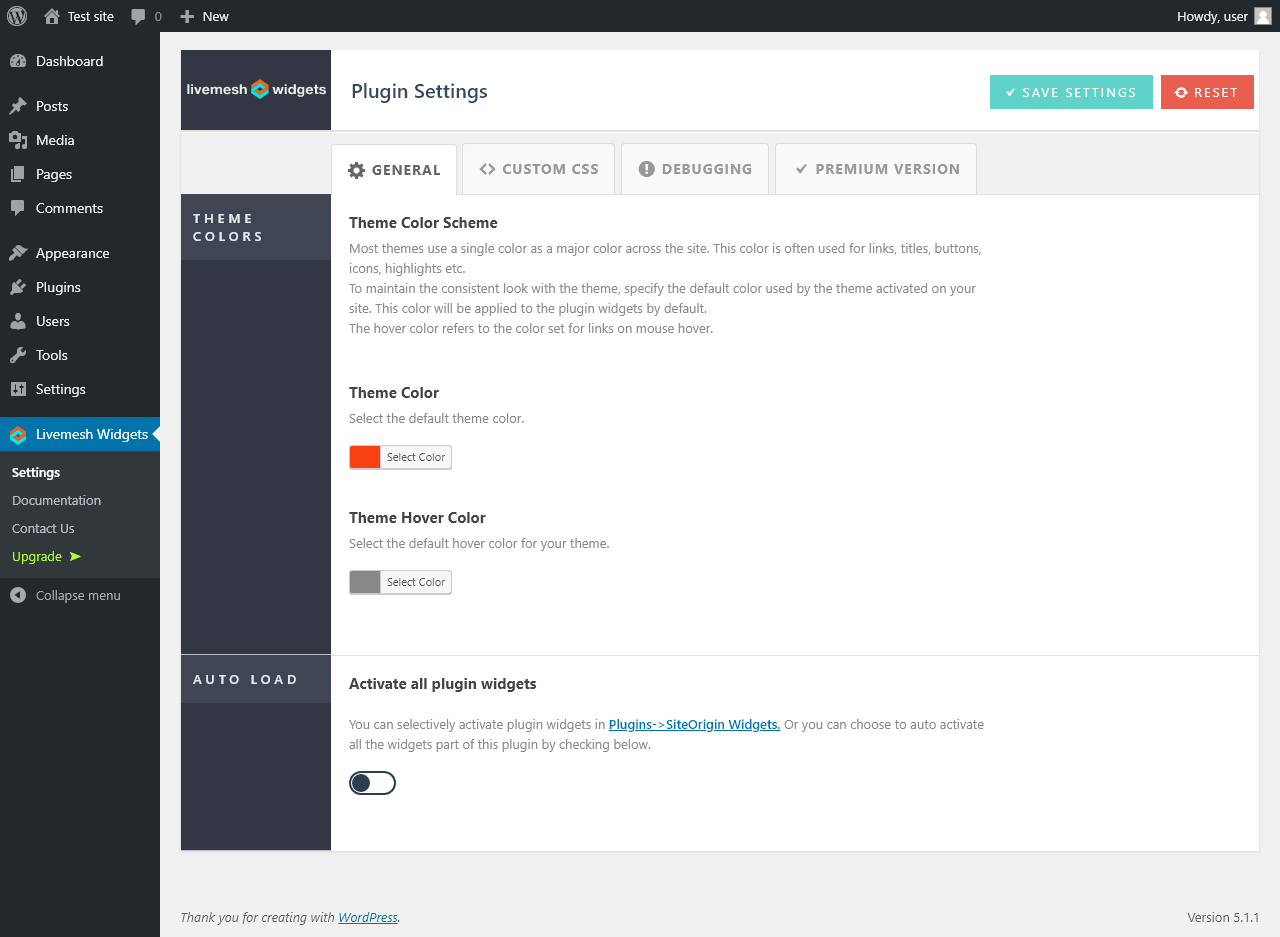The height and width of the screenshot is (937, 1280).
Task: Click the Tools wrench icon
Action: click(18, 355)
